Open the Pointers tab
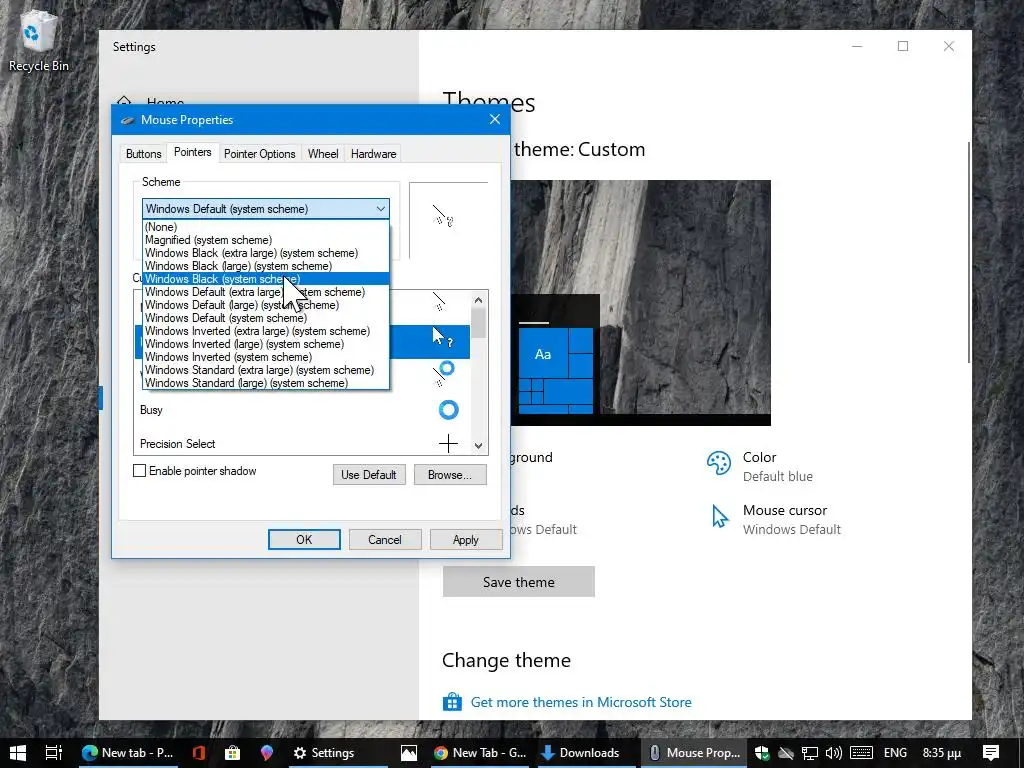1024x768 pixels. (x=193, y=152)
